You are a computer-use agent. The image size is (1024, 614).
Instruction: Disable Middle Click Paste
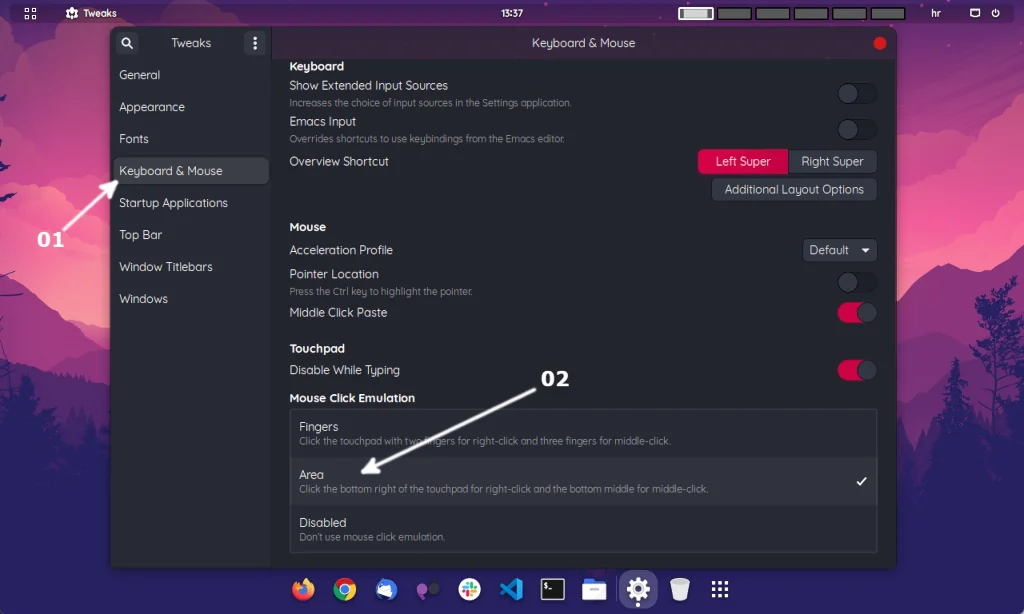click(x=856, y=313)
